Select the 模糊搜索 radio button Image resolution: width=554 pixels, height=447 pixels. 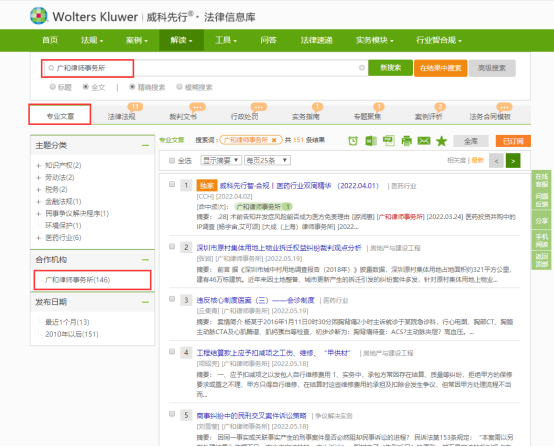click(x=179, y=87)
